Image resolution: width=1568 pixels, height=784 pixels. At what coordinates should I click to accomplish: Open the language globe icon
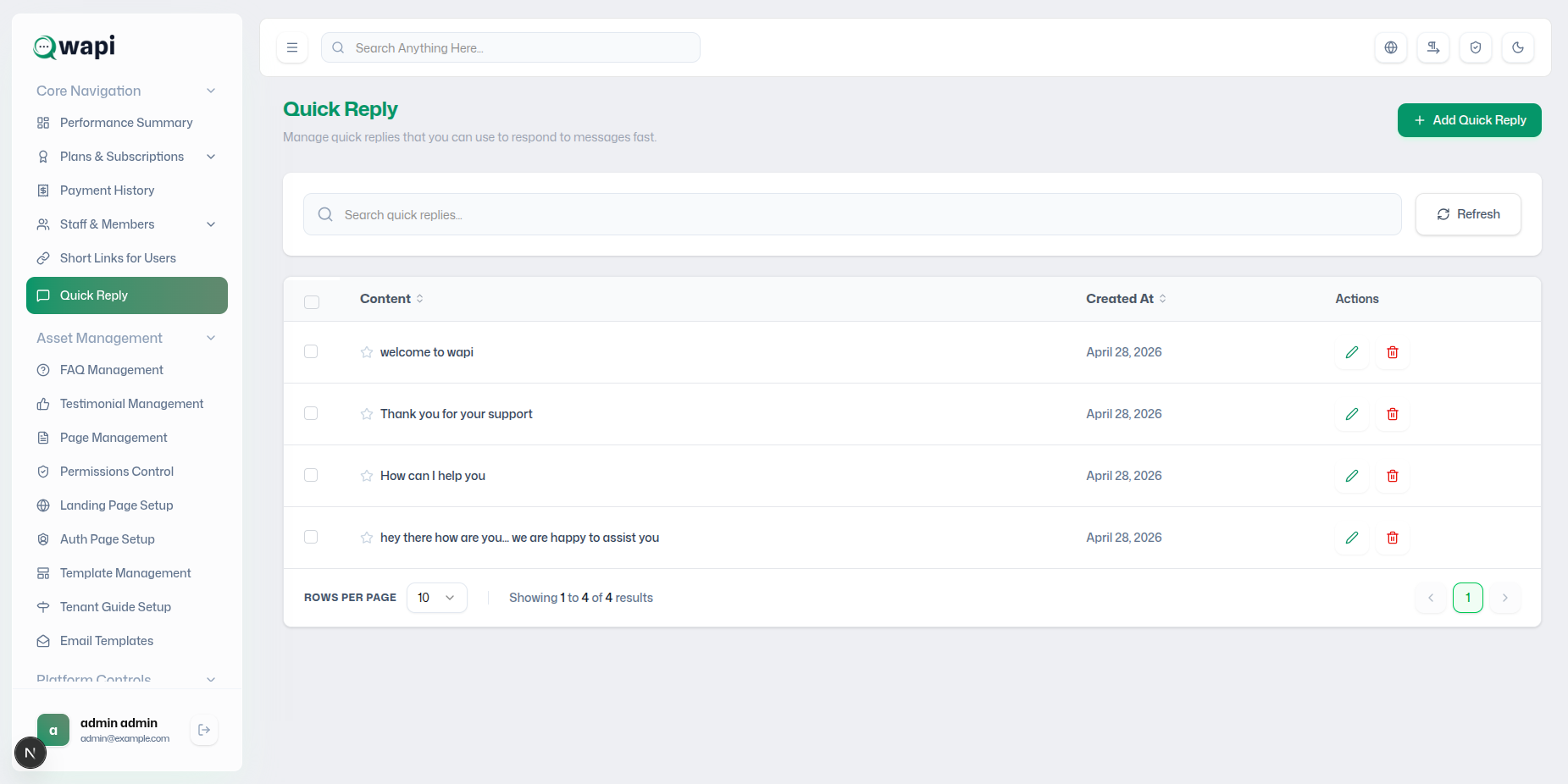tap(1391, 47)
